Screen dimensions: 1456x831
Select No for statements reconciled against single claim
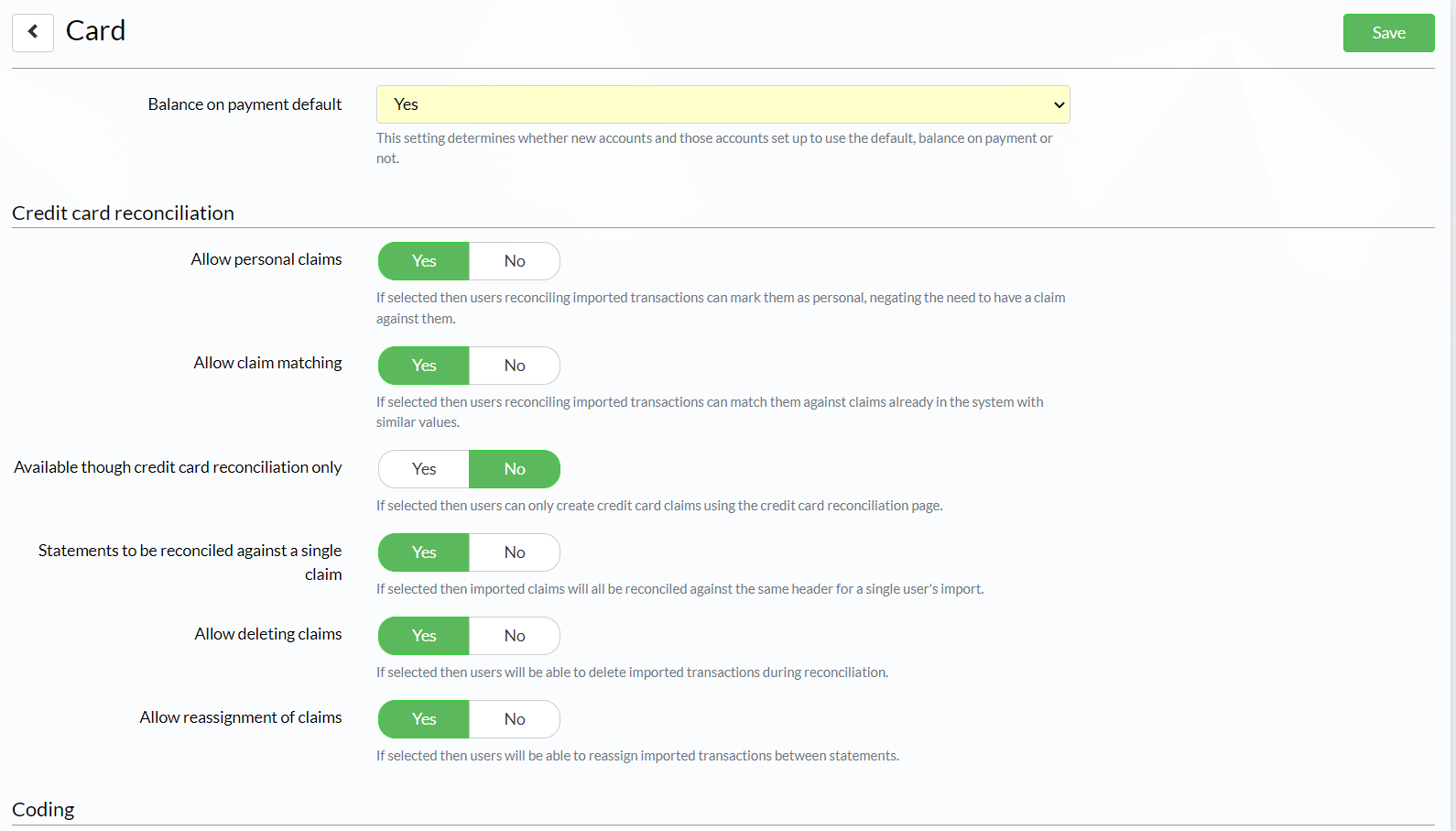pyautogui.click(x=515, y=552)
